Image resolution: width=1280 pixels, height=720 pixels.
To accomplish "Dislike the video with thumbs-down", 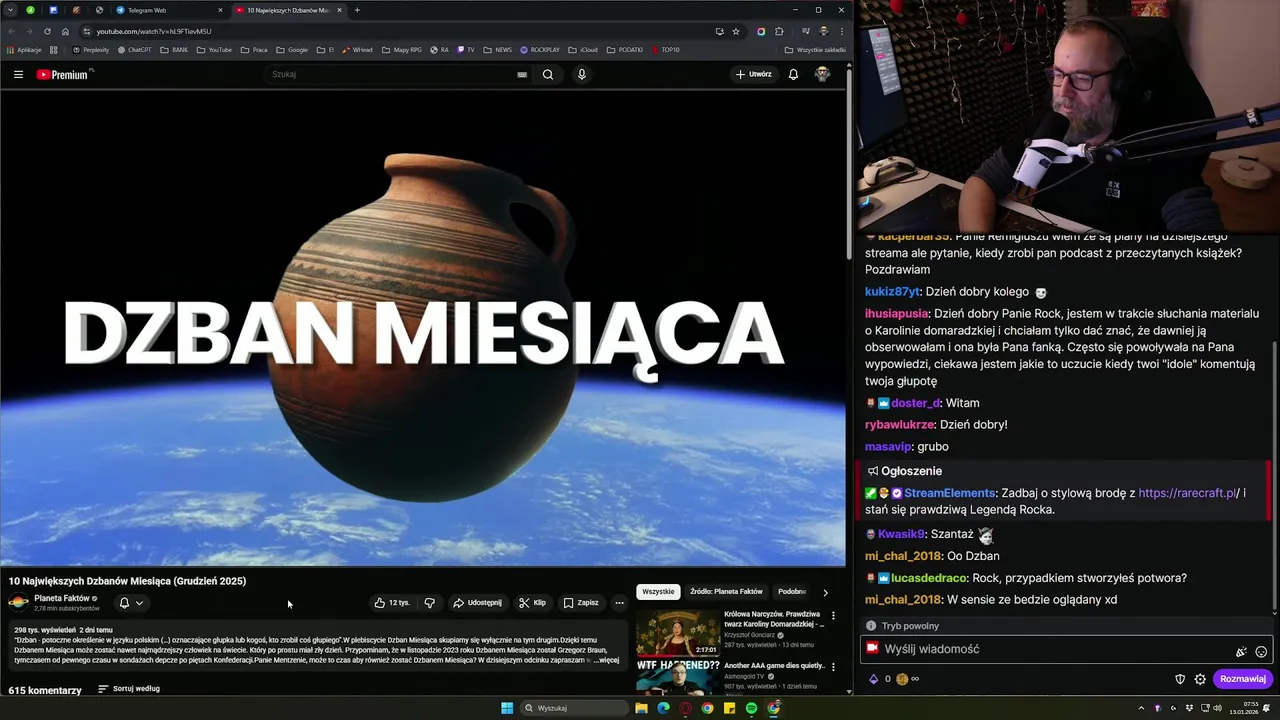I will tap(430, 603).
